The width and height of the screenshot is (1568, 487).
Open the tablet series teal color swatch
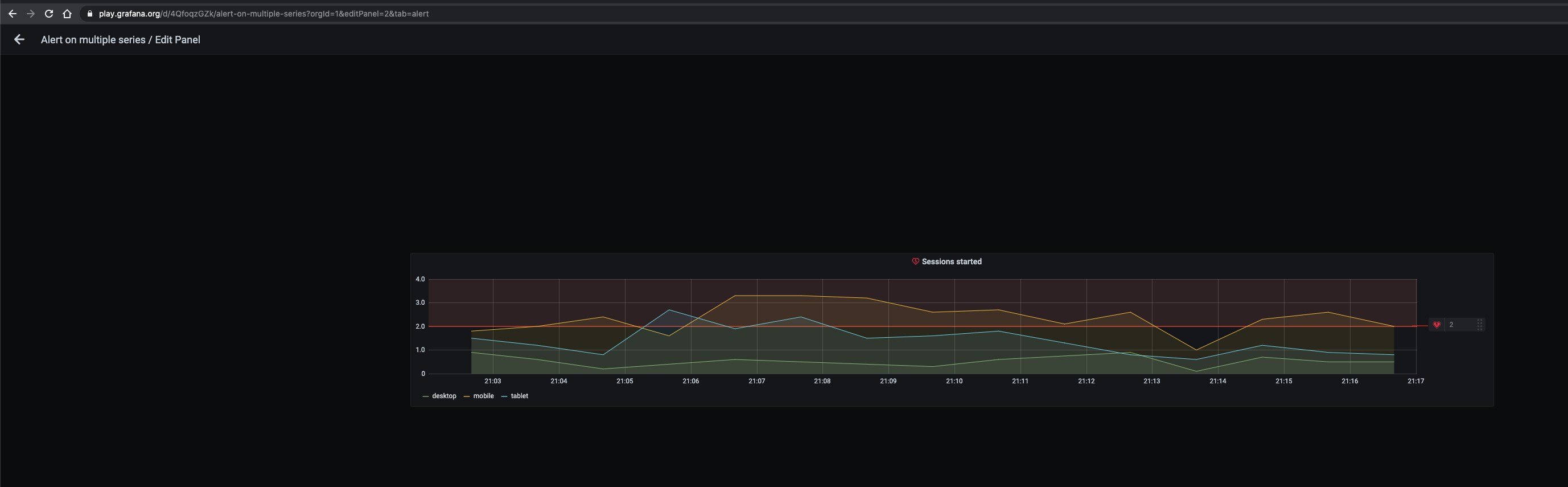point(504,396)
